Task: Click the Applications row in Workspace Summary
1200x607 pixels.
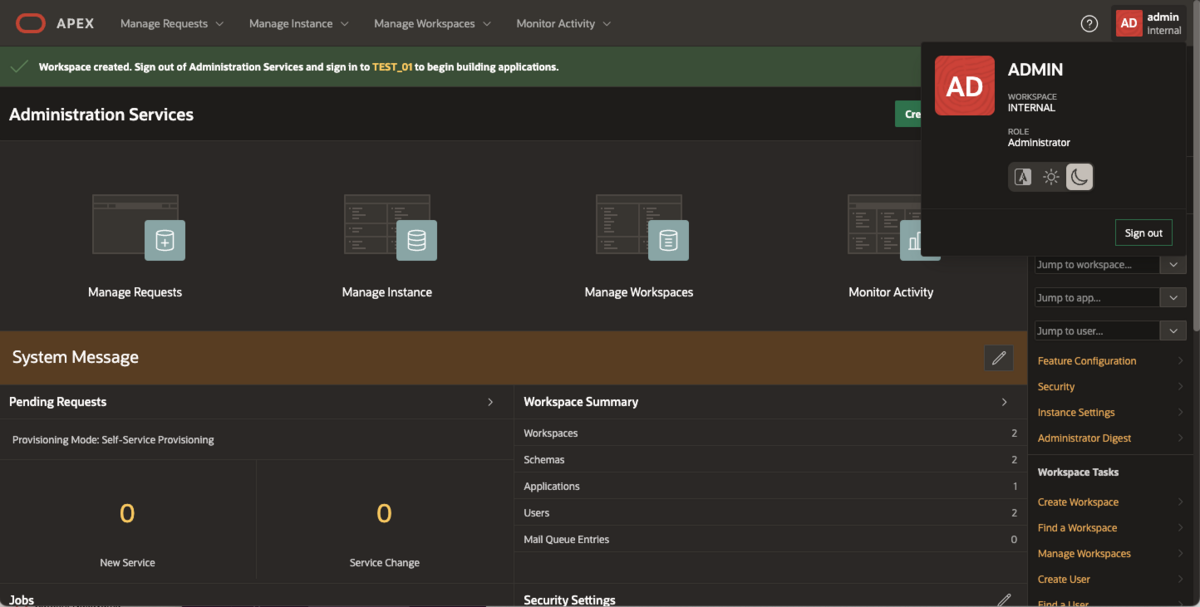Action: point(770,486)
